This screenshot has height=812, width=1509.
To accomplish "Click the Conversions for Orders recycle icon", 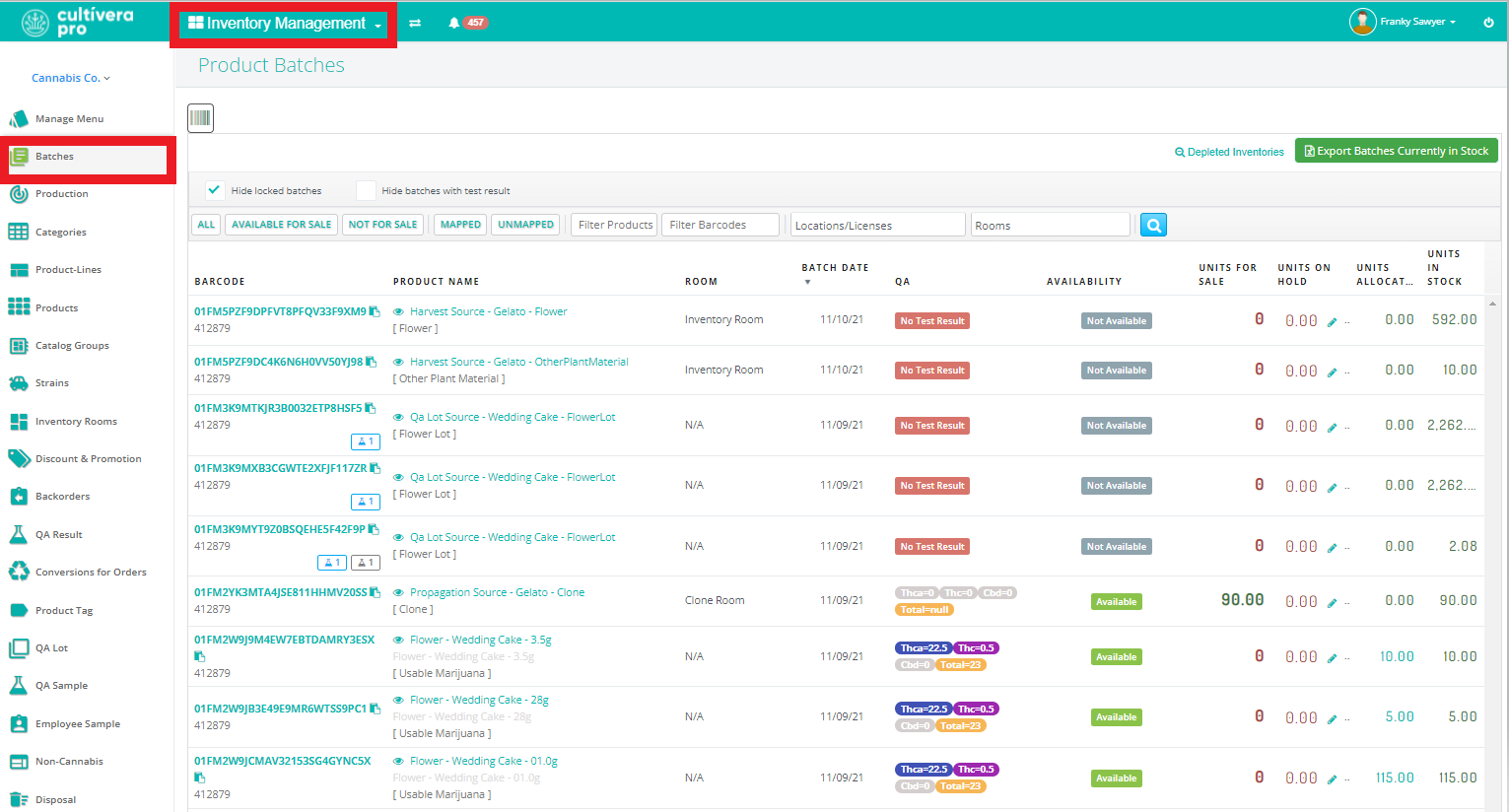I will pyautogui.click(x=18, y=573).
